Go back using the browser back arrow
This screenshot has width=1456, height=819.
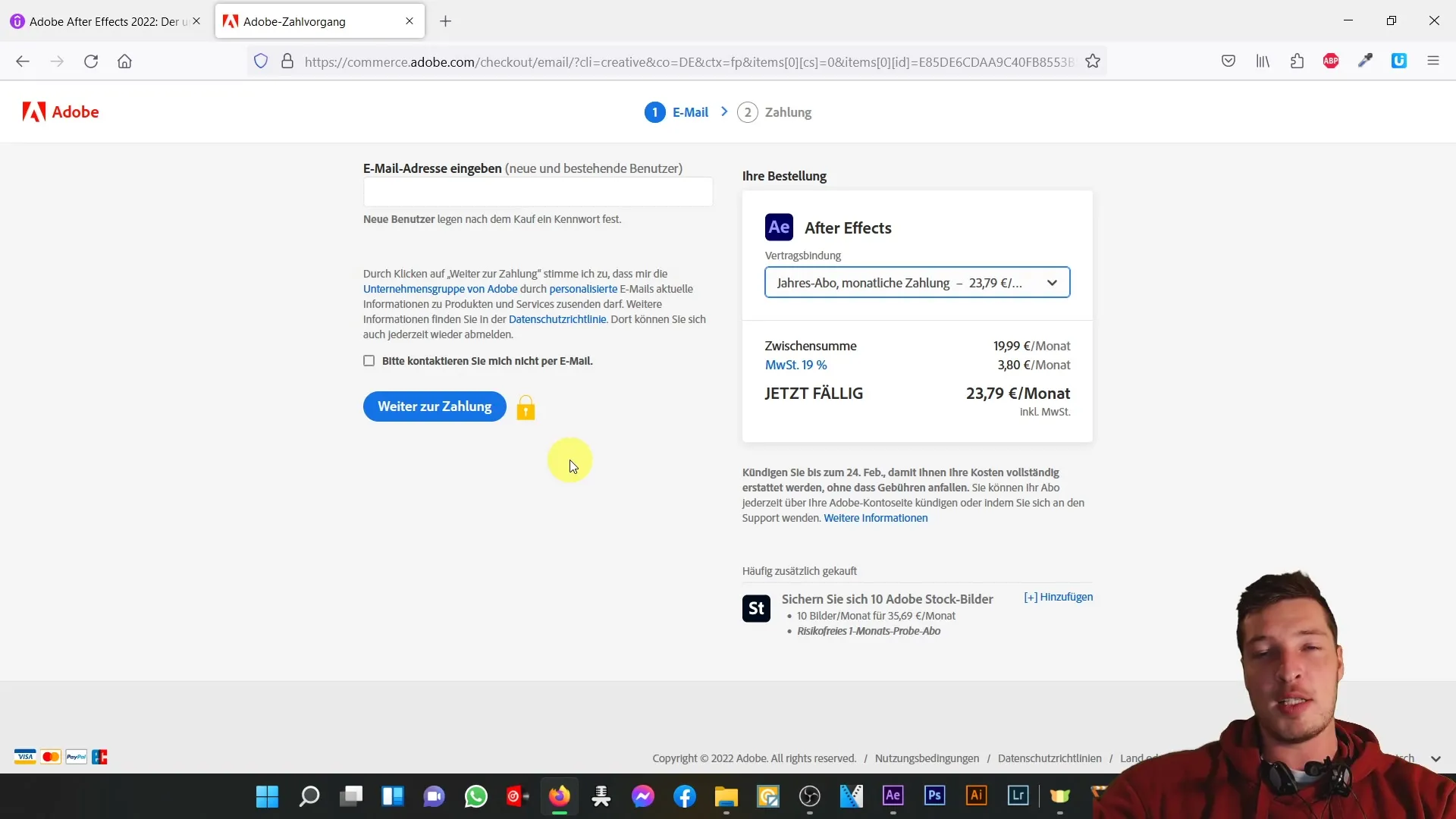click(23, 61)
